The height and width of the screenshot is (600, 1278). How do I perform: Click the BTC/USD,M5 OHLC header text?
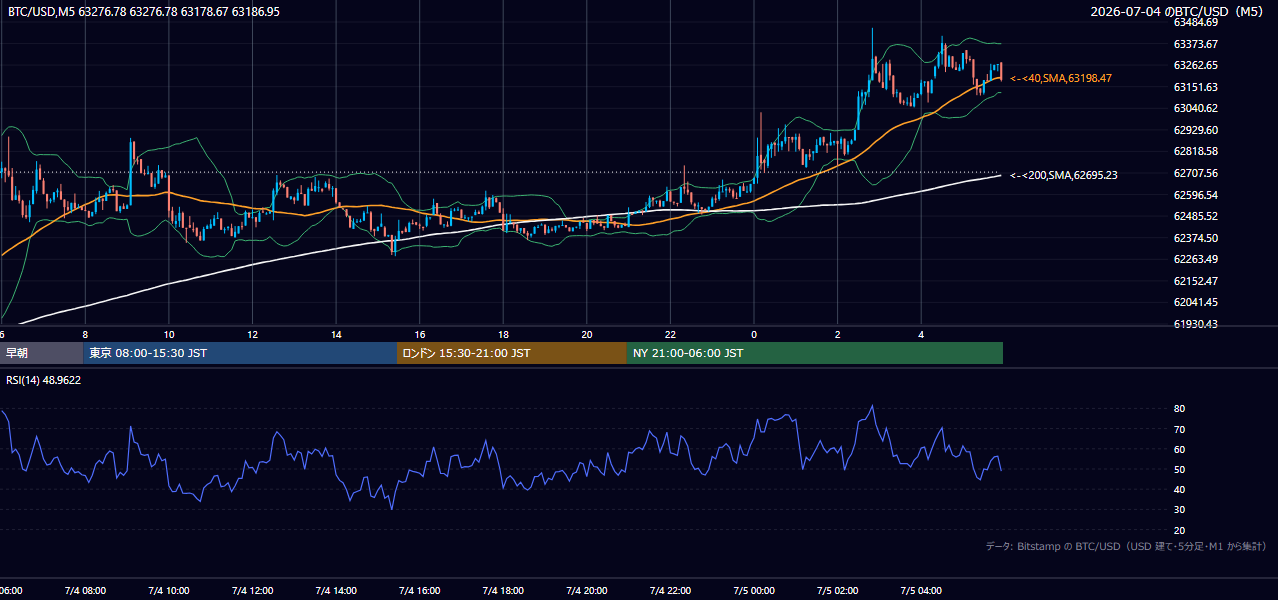[144, 12]
